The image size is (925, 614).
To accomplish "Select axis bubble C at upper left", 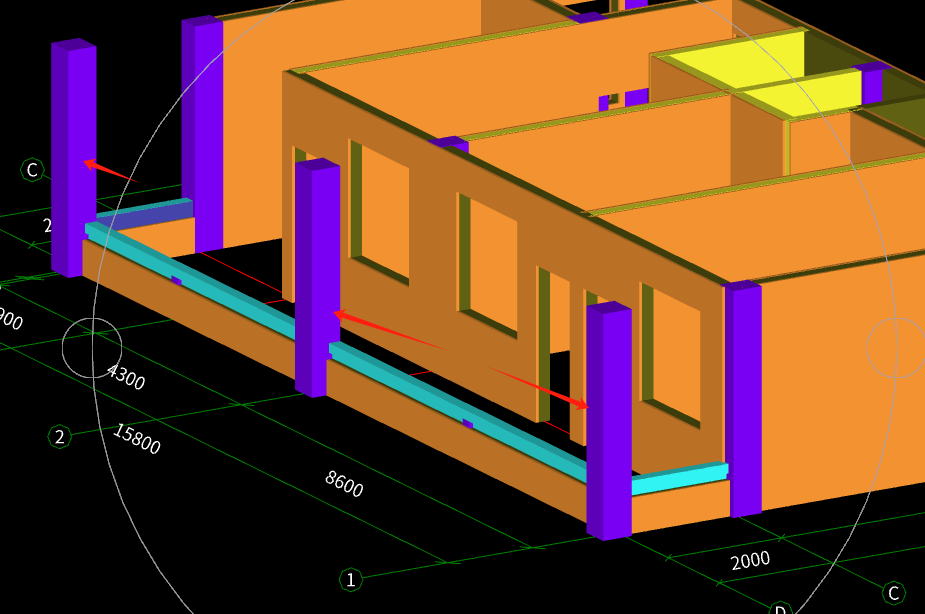I will (32, 170).
